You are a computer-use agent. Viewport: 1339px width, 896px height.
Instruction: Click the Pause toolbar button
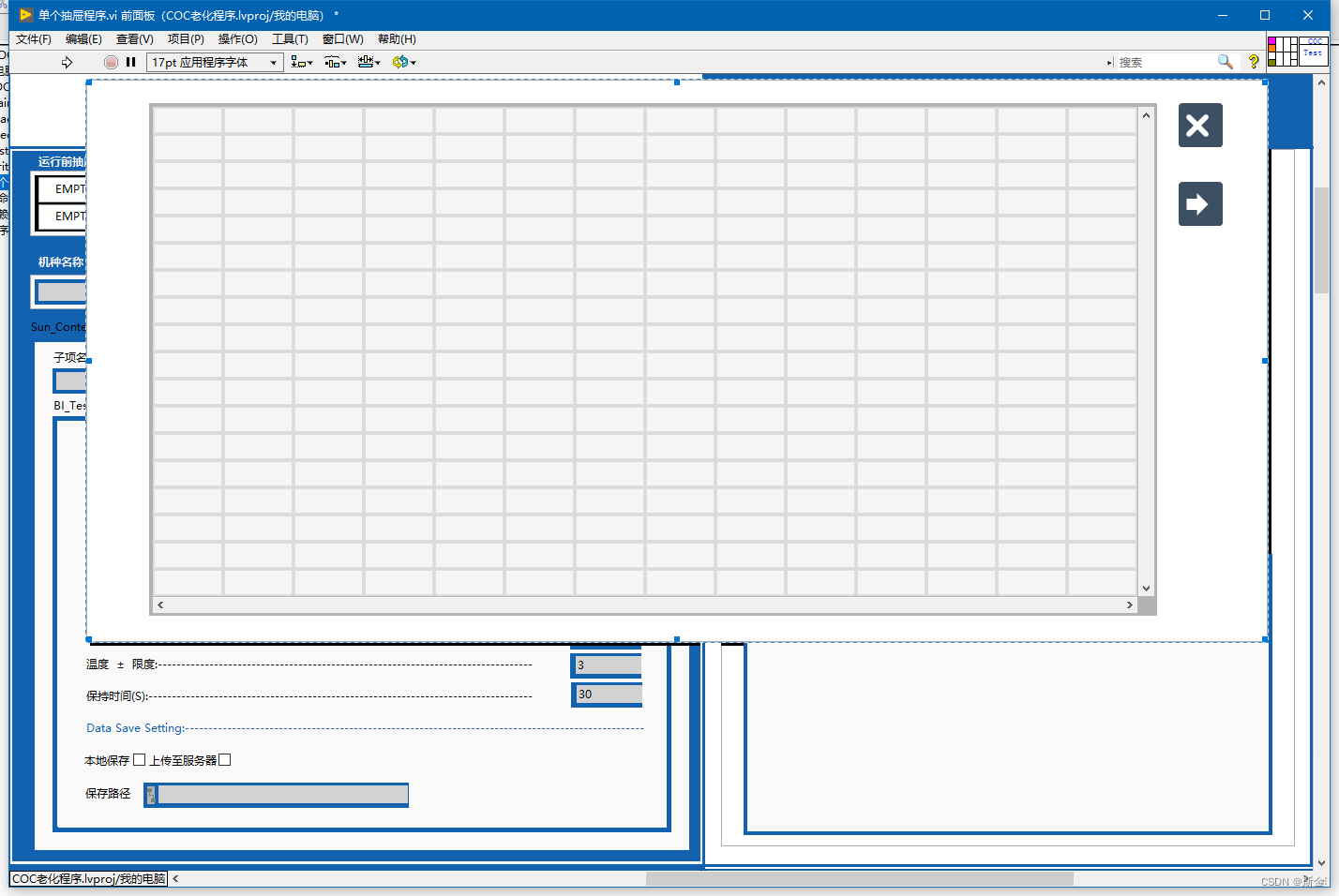[x=131, y=62]
